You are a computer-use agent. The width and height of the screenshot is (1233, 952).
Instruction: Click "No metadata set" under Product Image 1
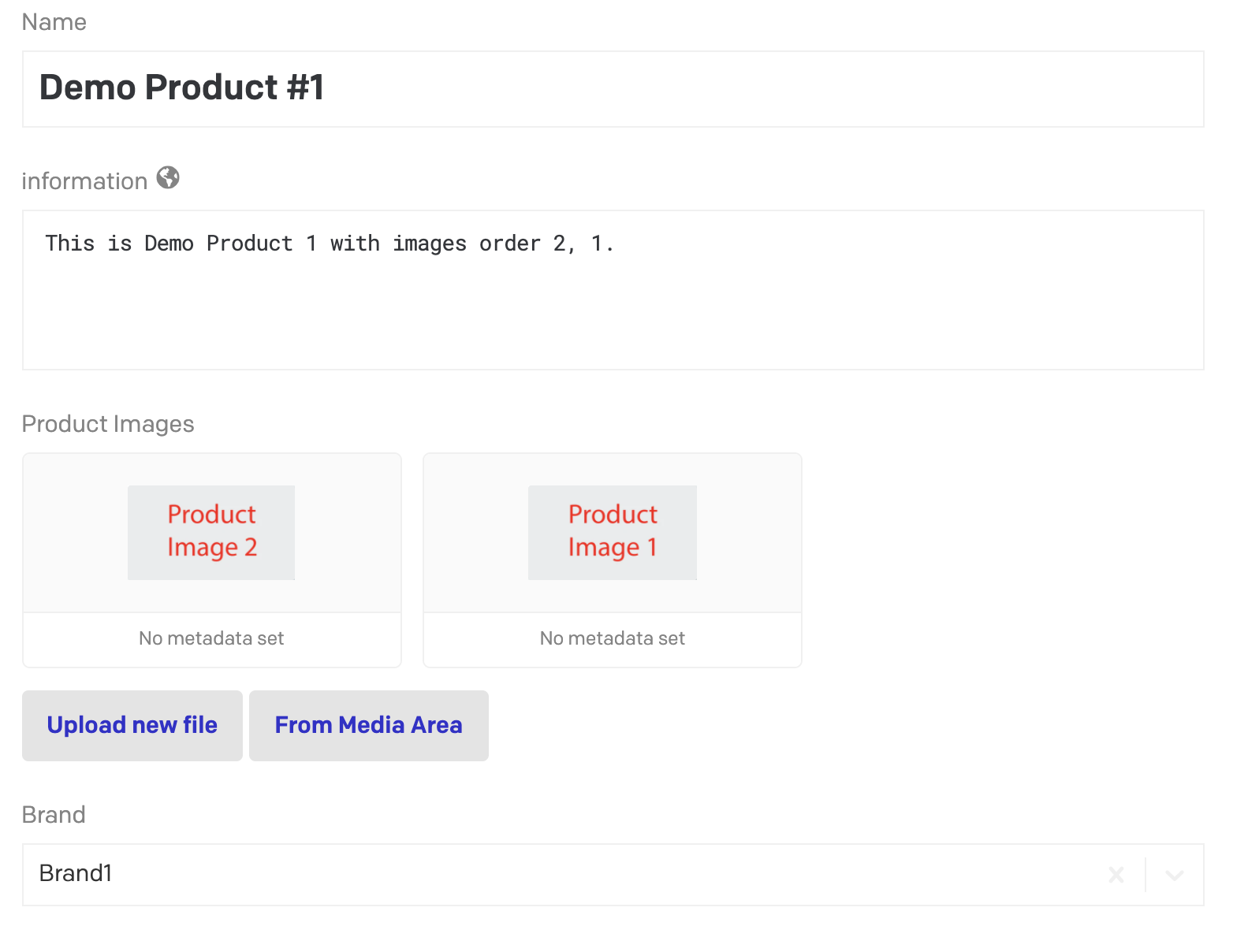[x=613, y=638]
